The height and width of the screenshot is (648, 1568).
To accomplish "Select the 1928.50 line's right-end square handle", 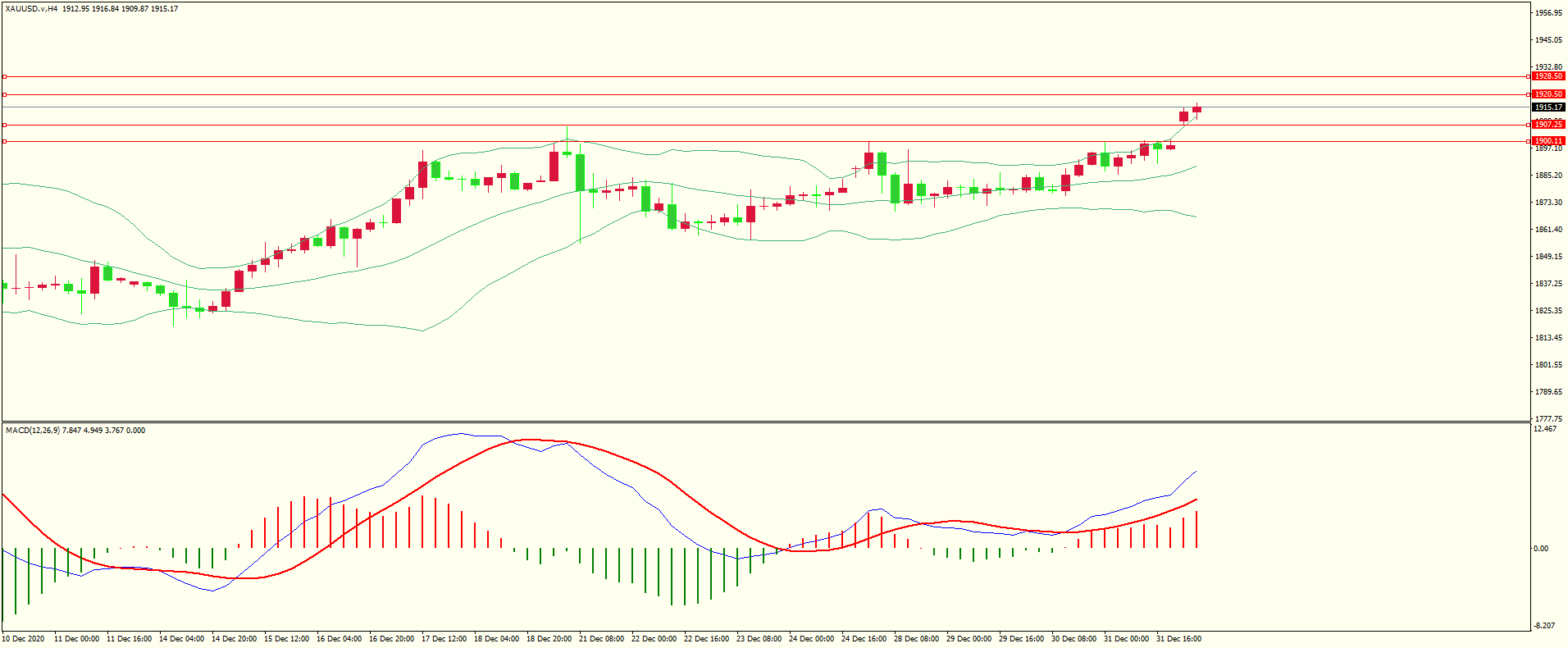I will (1529, 76).
